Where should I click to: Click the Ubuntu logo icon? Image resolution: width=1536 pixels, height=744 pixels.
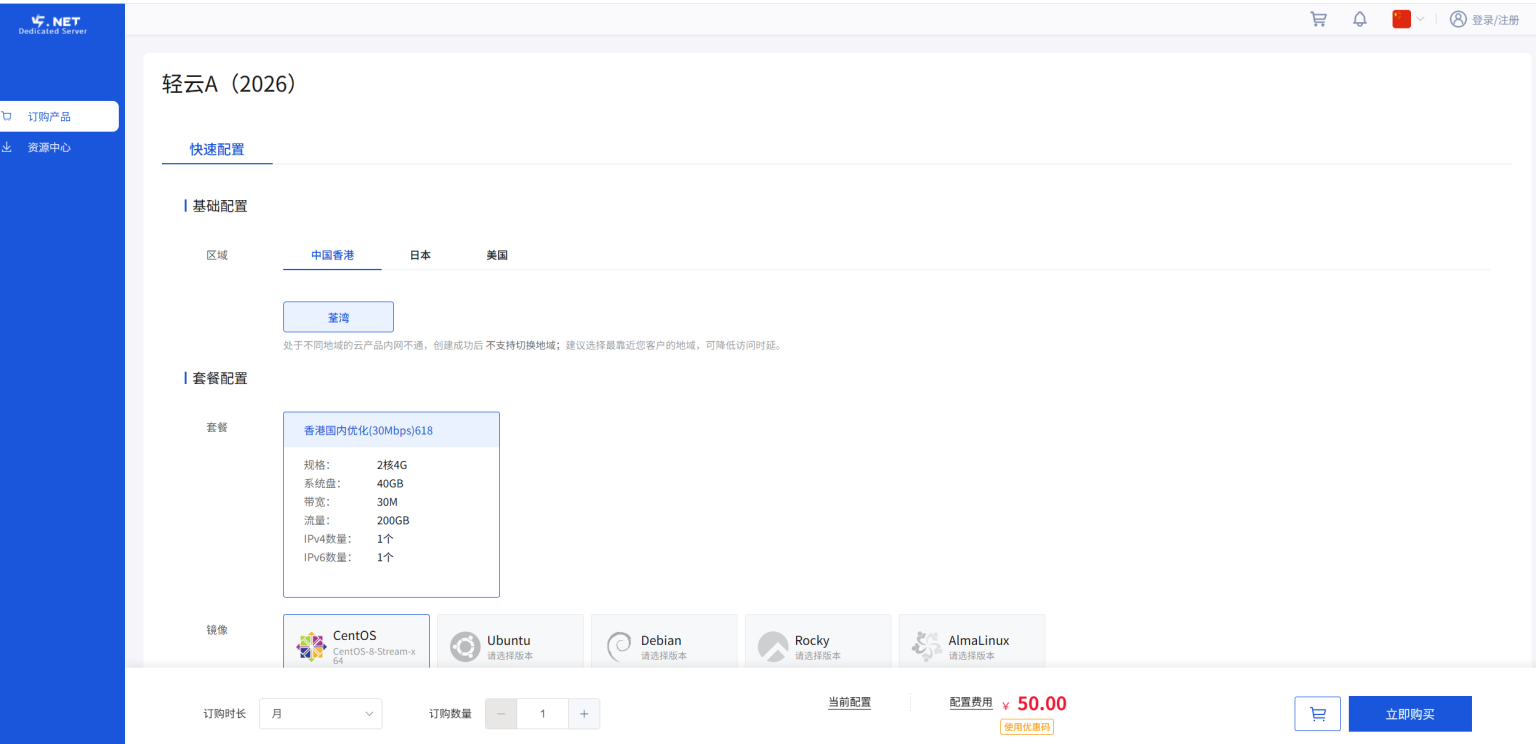(x=465, y=647)
